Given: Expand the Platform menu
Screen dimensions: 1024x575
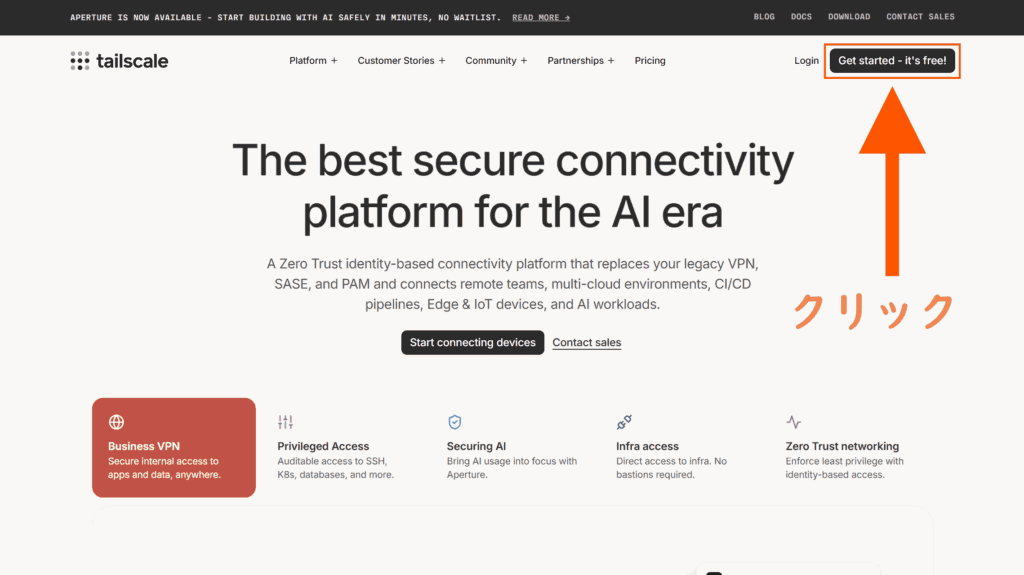Looking at the screenshot, I should click(313, 61).
